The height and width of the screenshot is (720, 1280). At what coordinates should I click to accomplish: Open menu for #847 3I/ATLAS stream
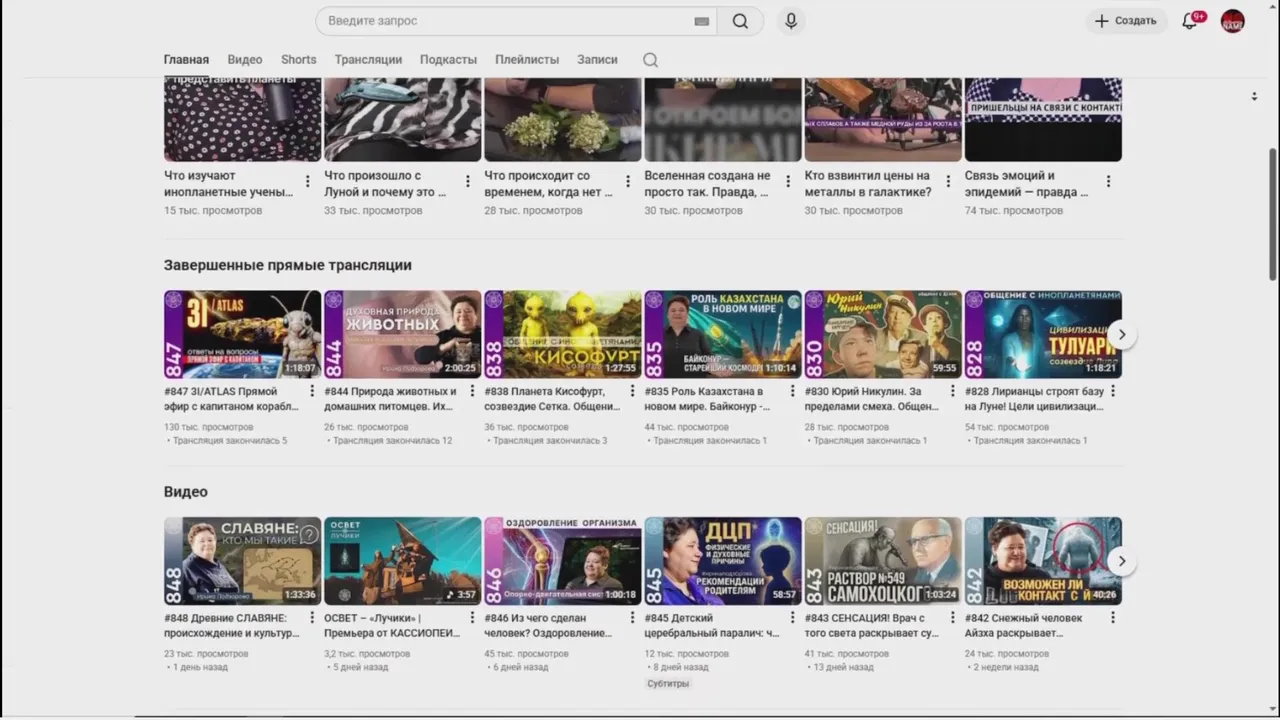(x=312, y=391)
